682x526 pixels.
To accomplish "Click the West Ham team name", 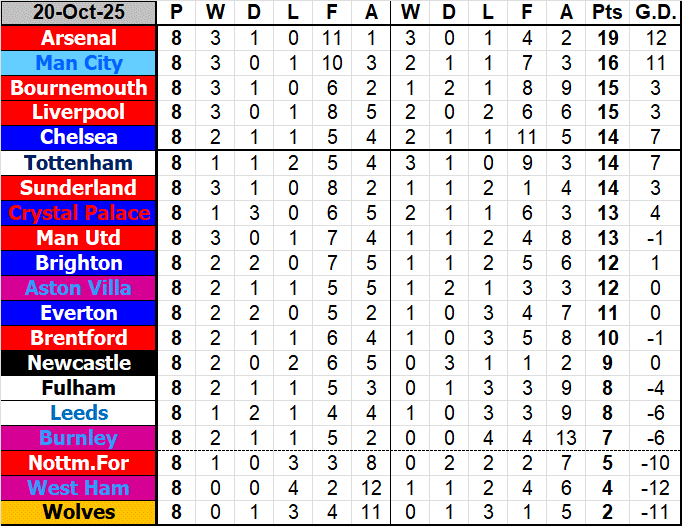I will 79,488.
